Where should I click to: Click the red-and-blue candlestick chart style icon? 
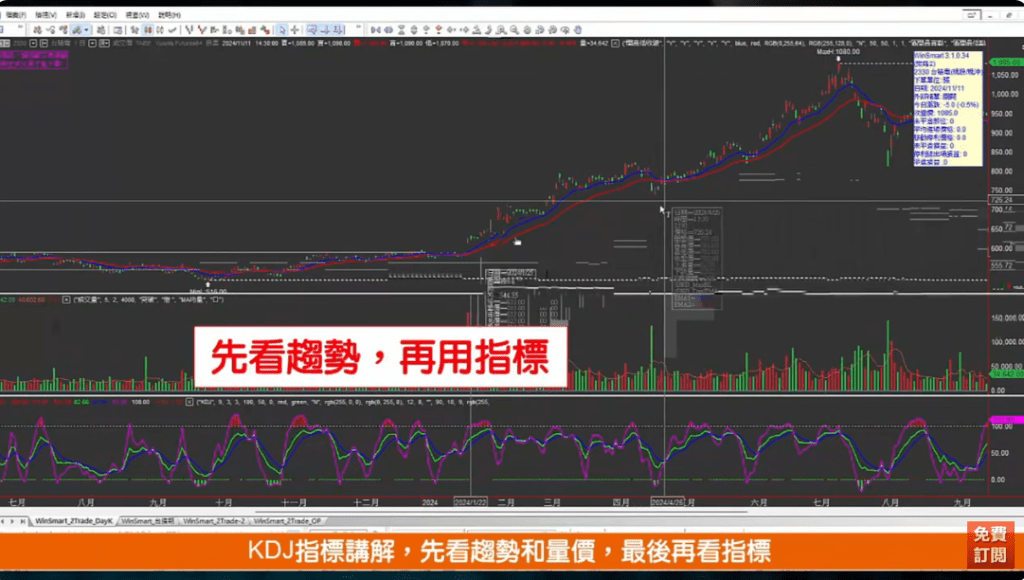pyautogui.click(x=149, y=29)
